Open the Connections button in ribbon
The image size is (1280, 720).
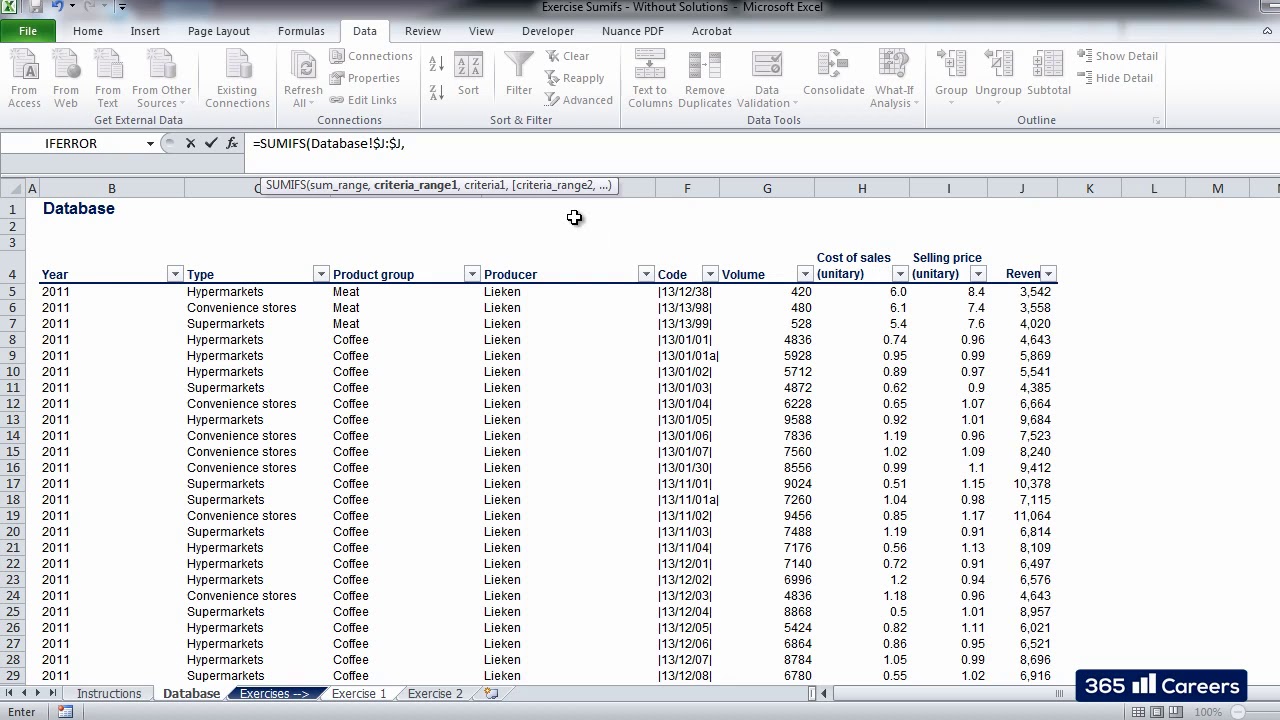click(x=371, y=56)
